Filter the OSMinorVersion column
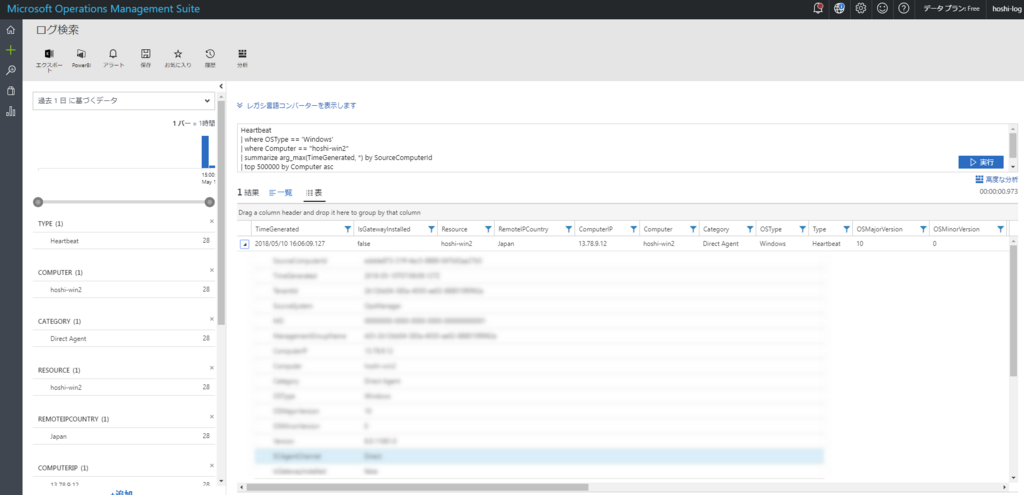Viewport: 1024px width, 495px height. tap(1000, 229)
